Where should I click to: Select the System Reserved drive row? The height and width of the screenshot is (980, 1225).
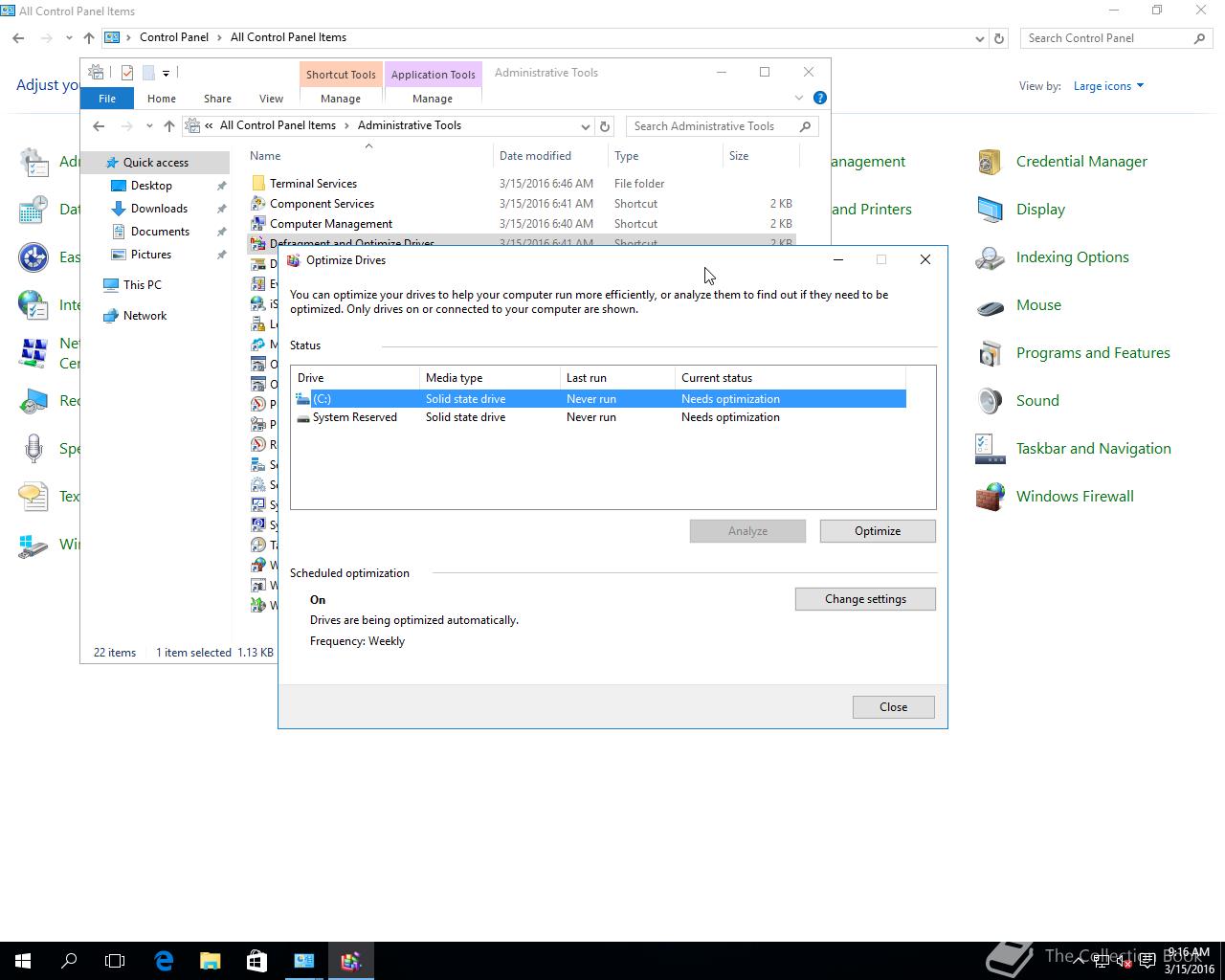click(x=600, y=417)
